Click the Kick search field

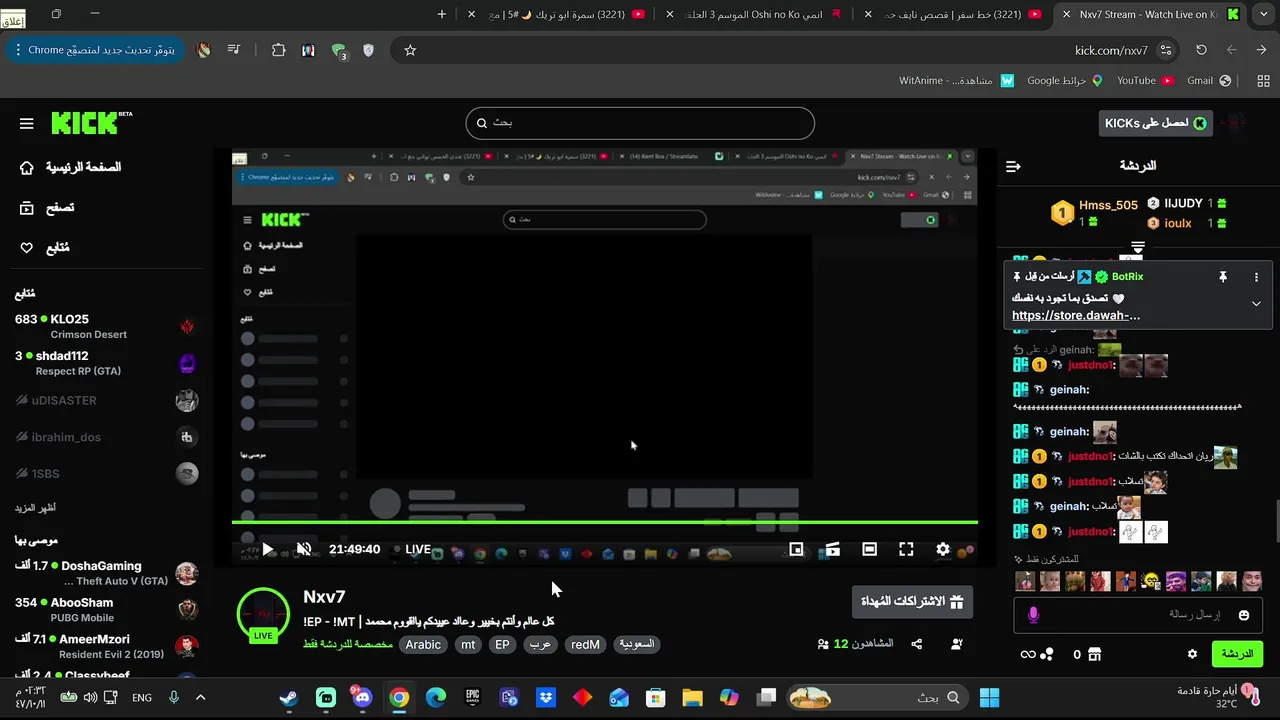pyautogui.click(x=640, y=123)
